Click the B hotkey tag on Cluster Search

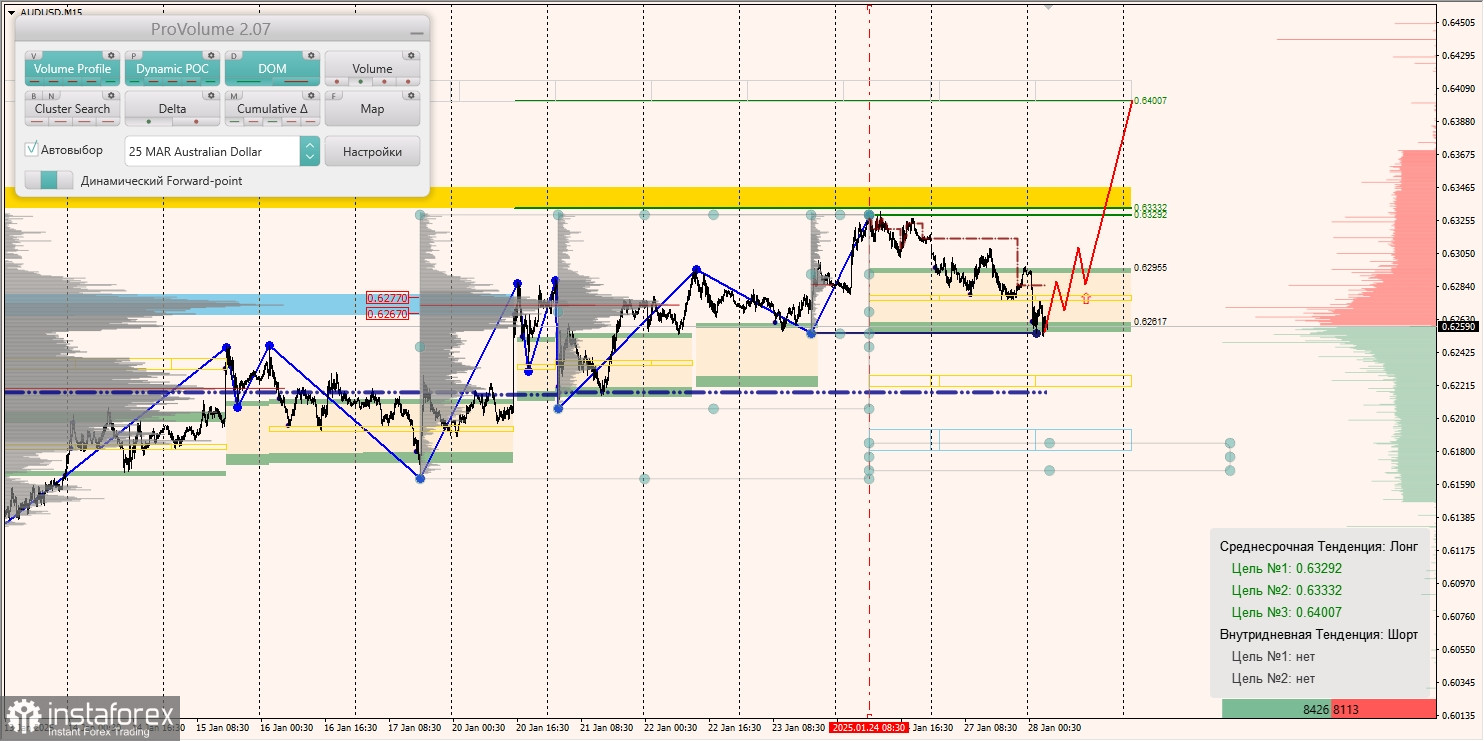(34, 96)
